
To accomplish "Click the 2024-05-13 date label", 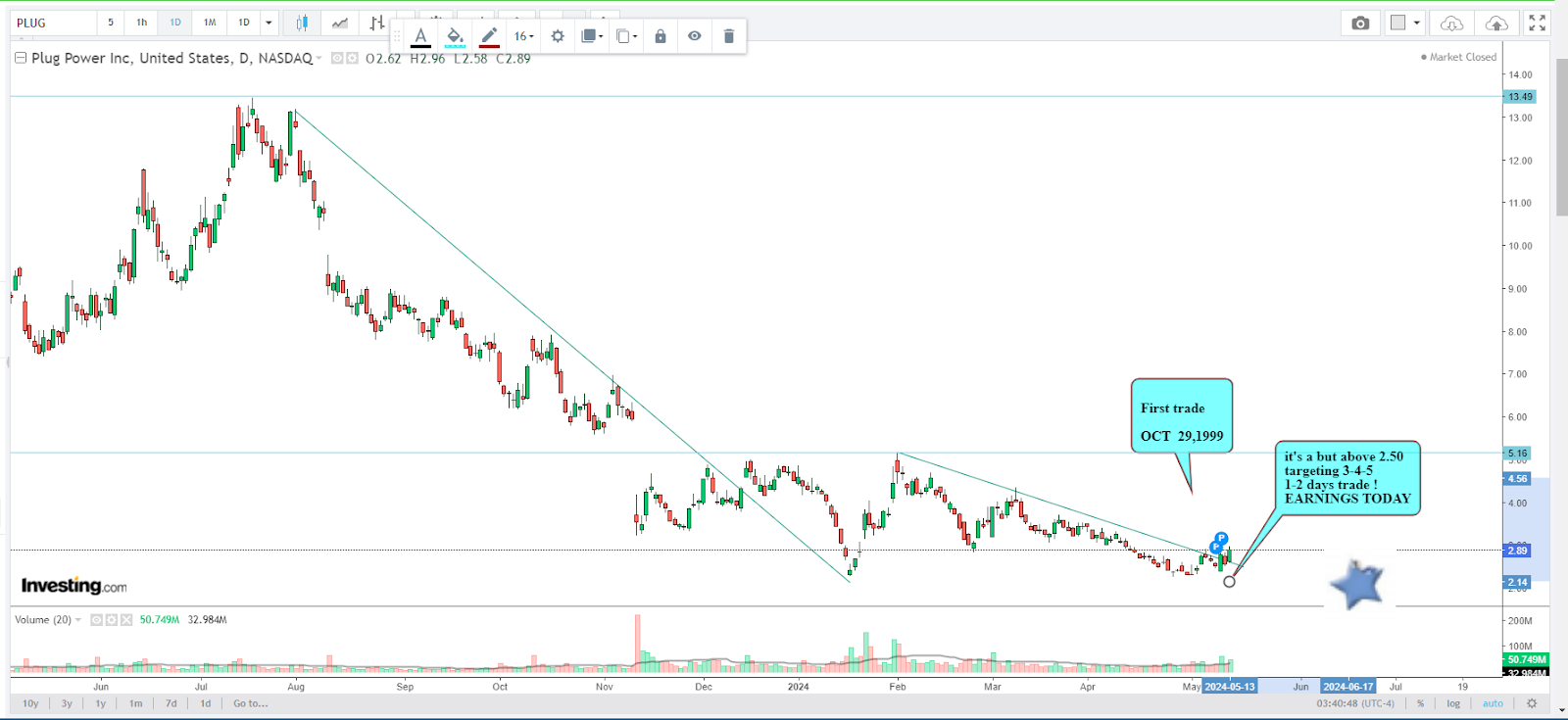I will pos(1230,687).
